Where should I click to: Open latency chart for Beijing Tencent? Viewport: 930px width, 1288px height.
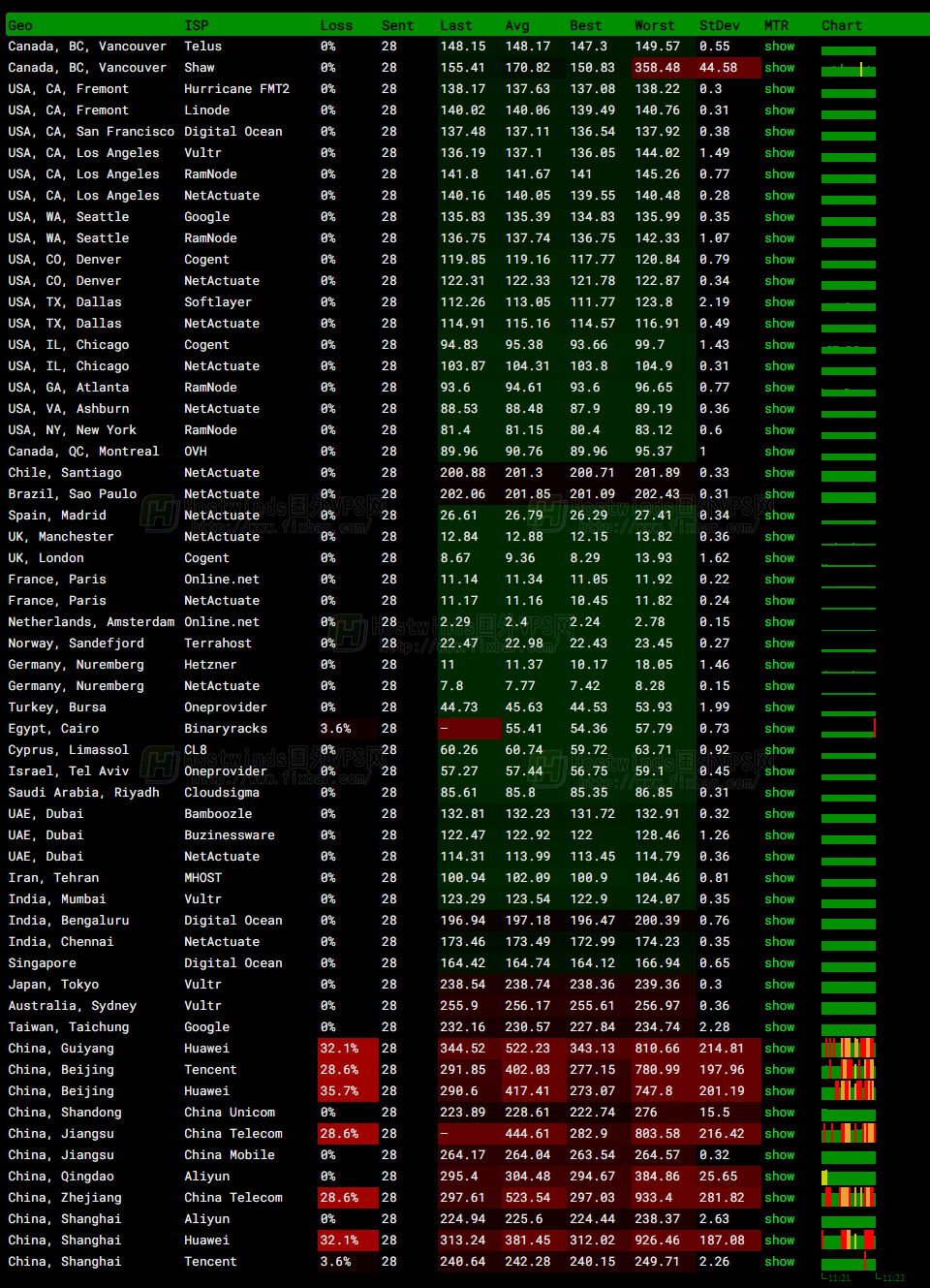pos(849,1069)
